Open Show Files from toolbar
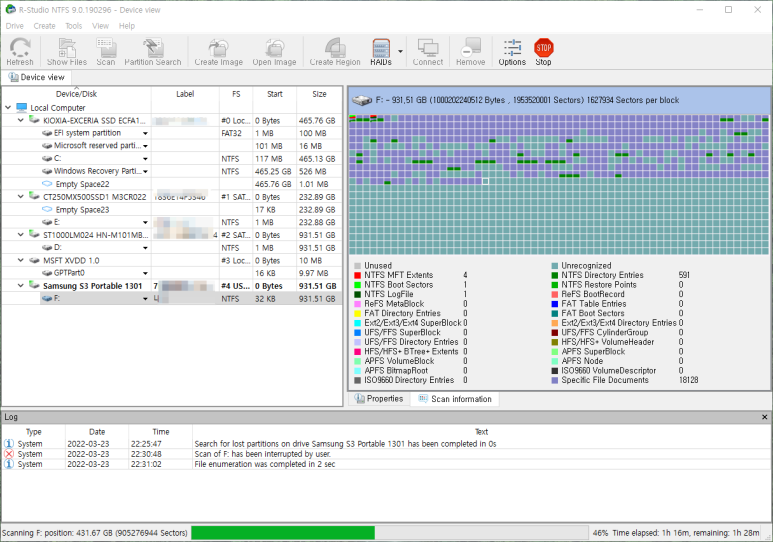Screen dimensions: 773x542 point(67,52)
